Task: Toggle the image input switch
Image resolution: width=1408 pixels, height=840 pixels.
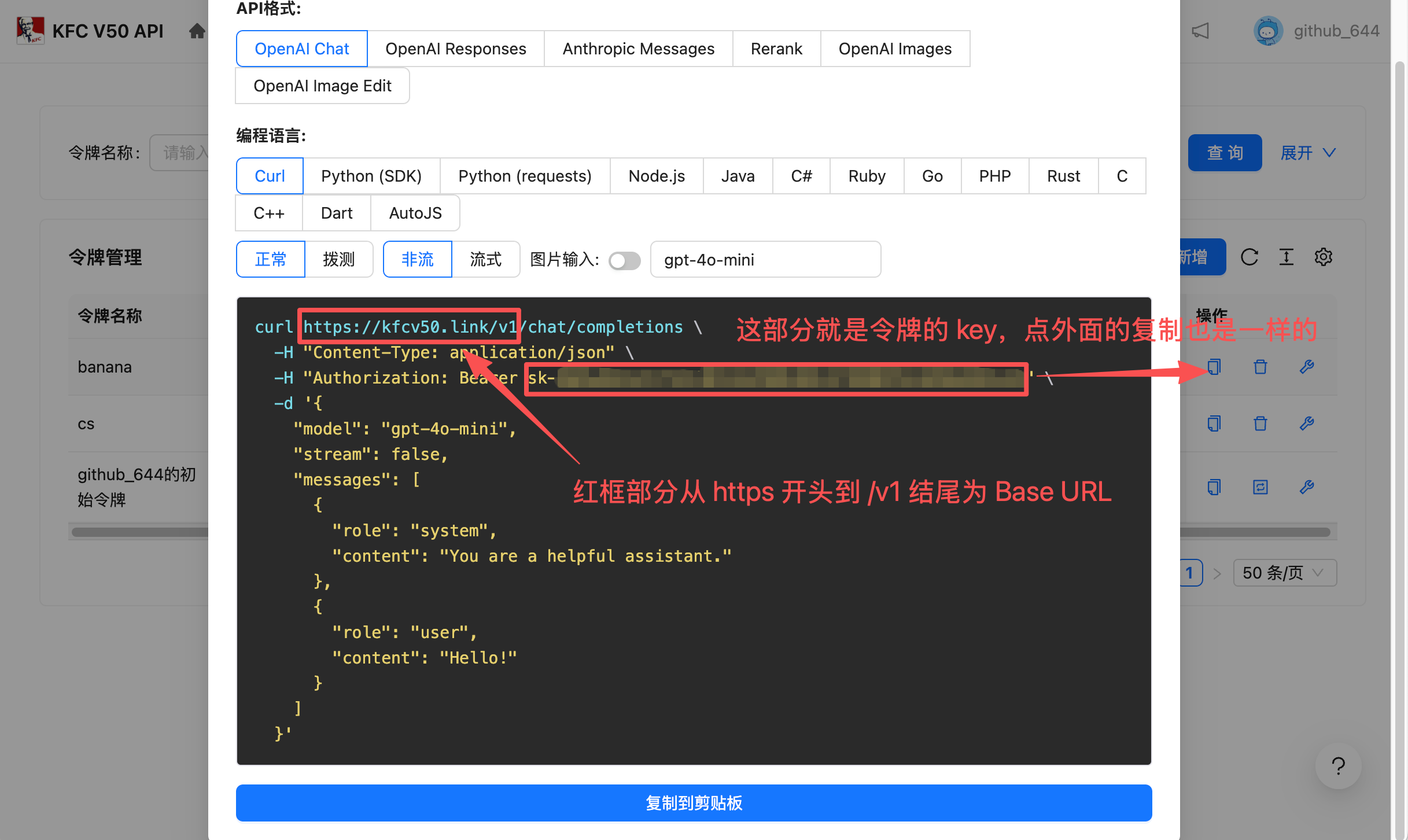Action: pos(624,260)
